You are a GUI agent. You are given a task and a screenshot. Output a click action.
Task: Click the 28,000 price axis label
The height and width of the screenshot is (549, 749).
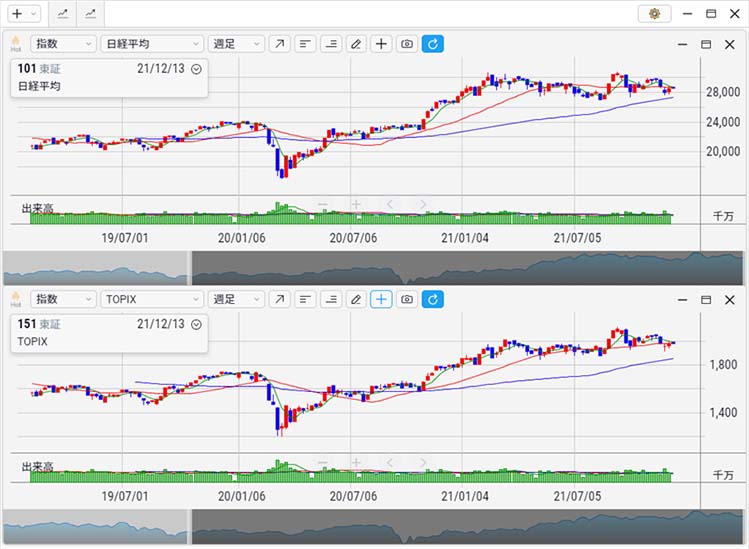coord(723,92)
